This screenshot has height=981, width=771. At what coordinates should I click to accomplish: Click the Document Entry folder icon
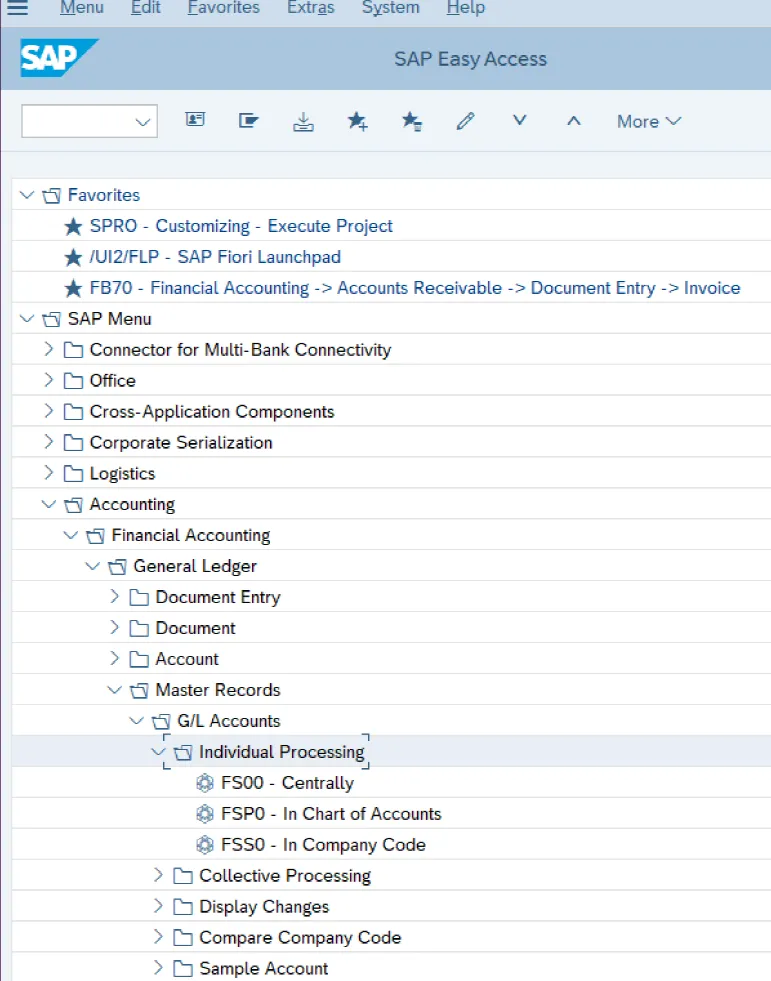click(139, 597)
